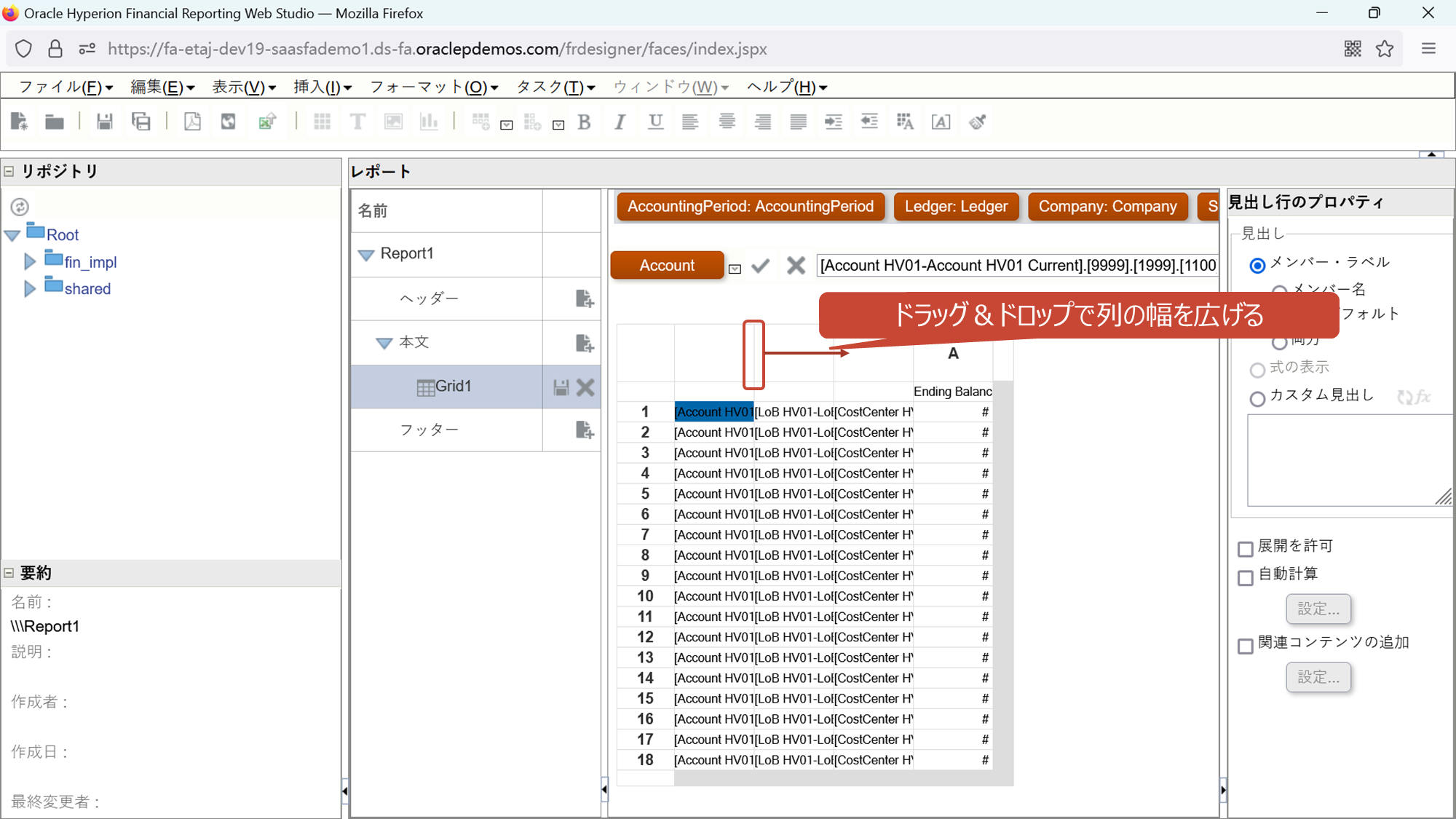Viewport: 1456px width, 819px height.
Task: Click the AccountingPeriod dimension button
Action: pyautogui.click(x=750, y=207)
